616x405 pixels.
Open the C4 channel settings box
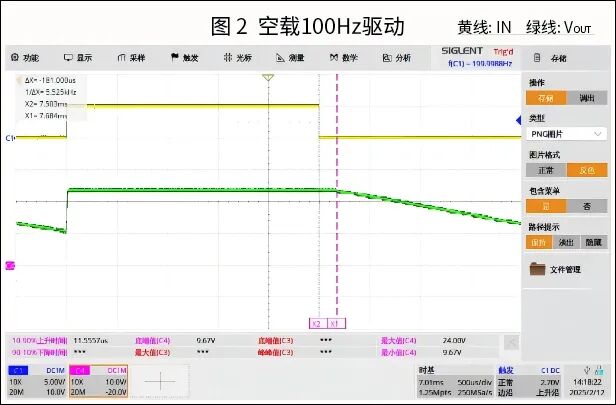pyautogui.click(x=99, y=381)
